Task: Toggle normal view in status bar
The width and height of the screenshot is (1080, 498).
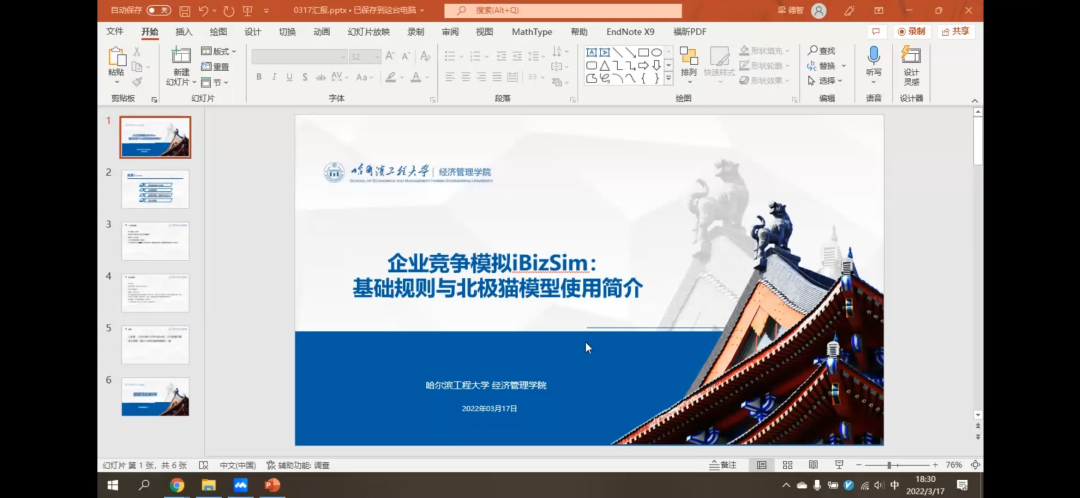Action: tap(762, 465)
